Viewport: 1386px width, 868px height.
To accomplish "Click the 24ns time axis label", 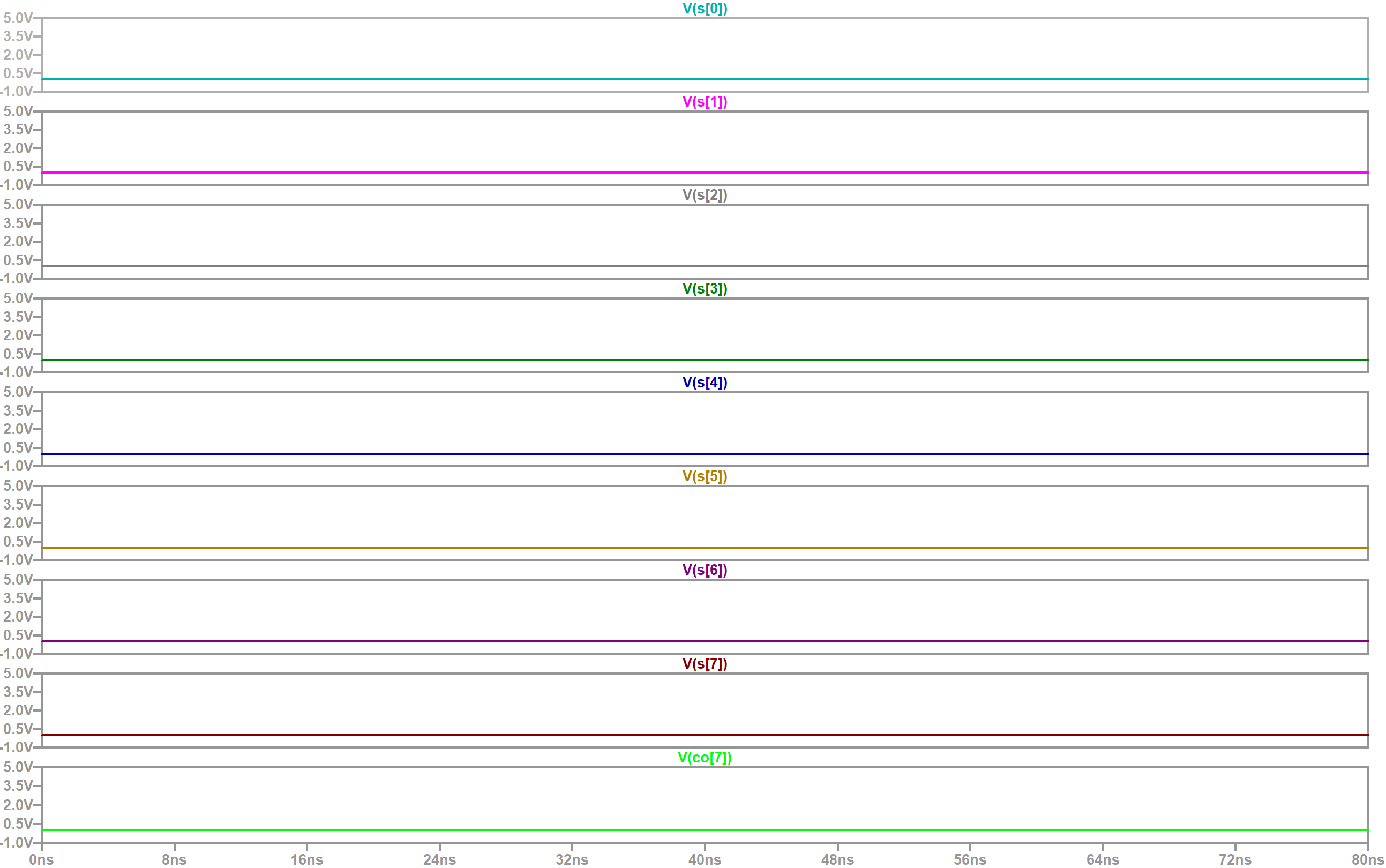I will point(440,859).
